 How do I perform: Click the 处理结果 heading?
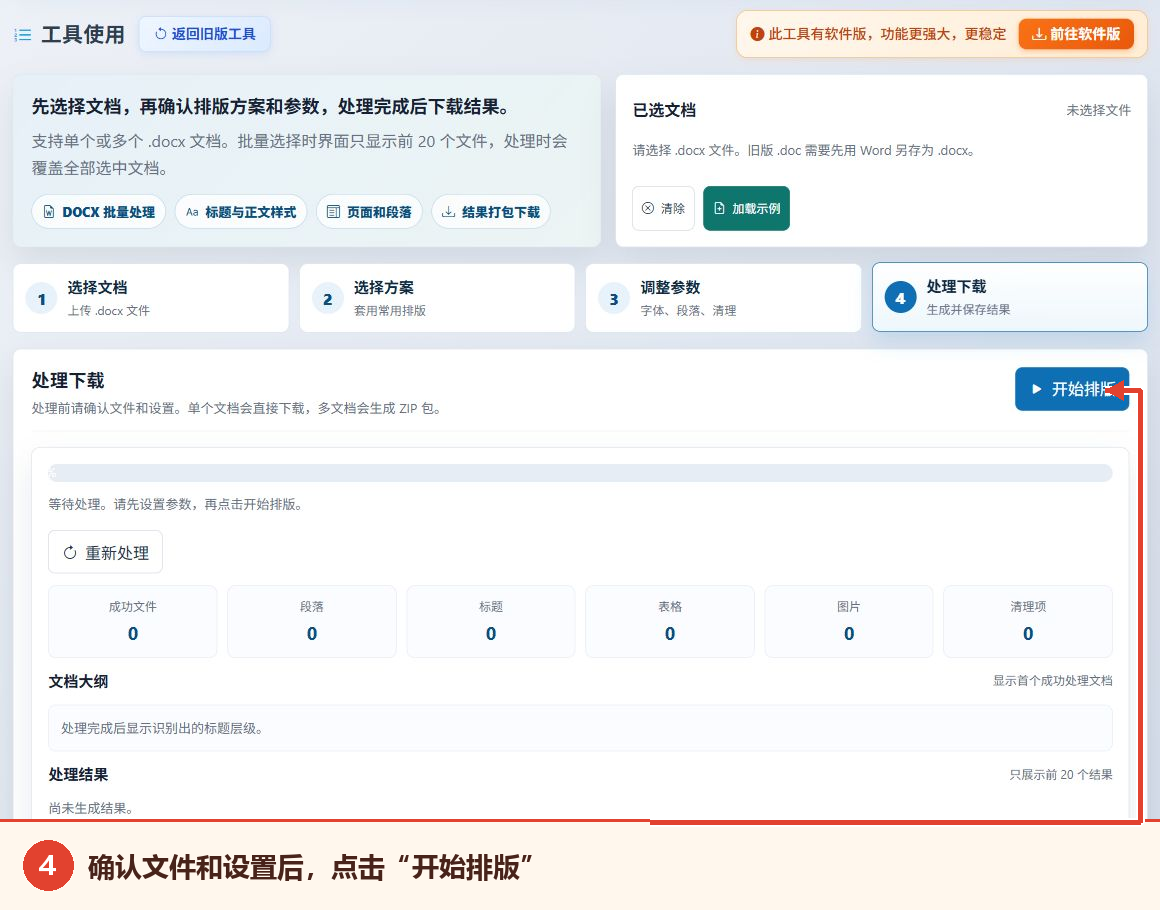click(x=78, y=775)
